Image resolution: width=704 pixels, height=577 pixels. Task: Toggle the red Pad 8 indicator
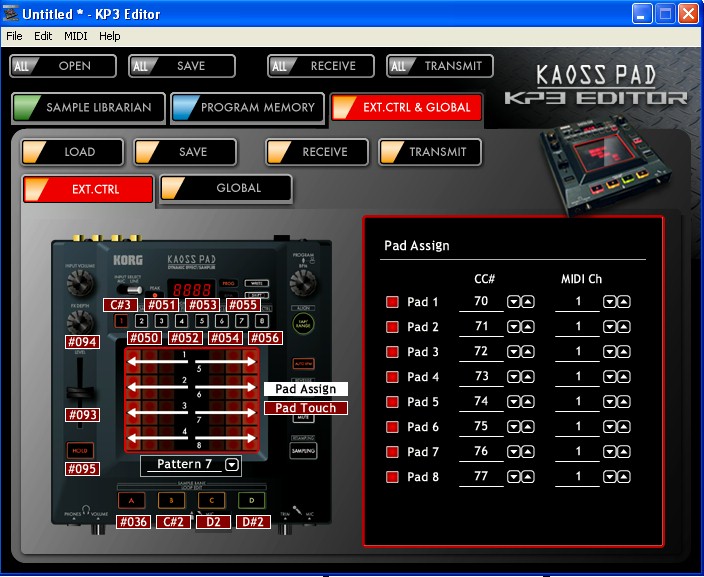(x=392, y=477)
